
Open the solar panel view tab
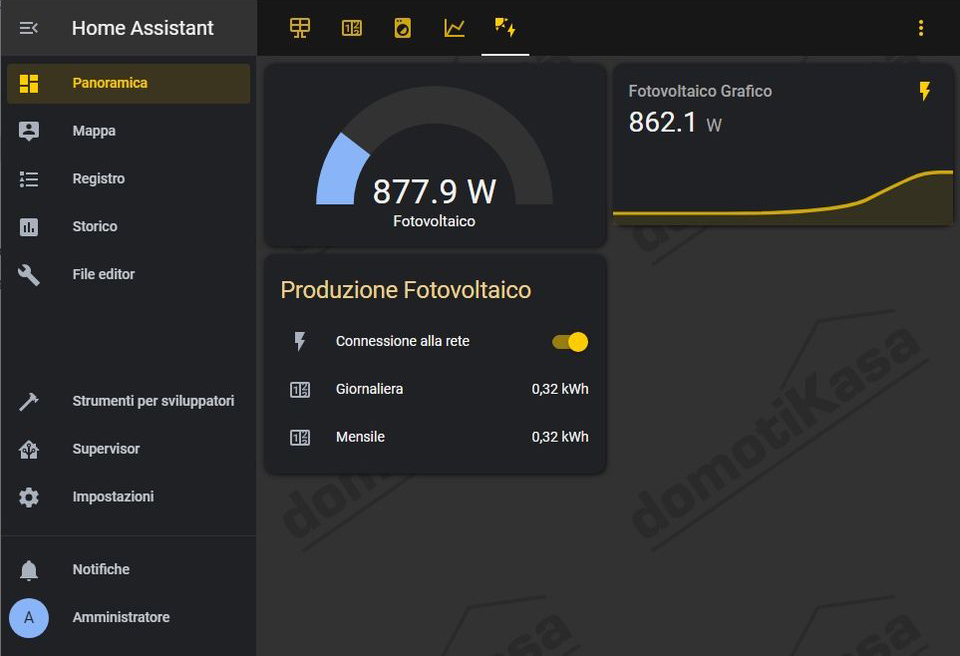point(300,28)
